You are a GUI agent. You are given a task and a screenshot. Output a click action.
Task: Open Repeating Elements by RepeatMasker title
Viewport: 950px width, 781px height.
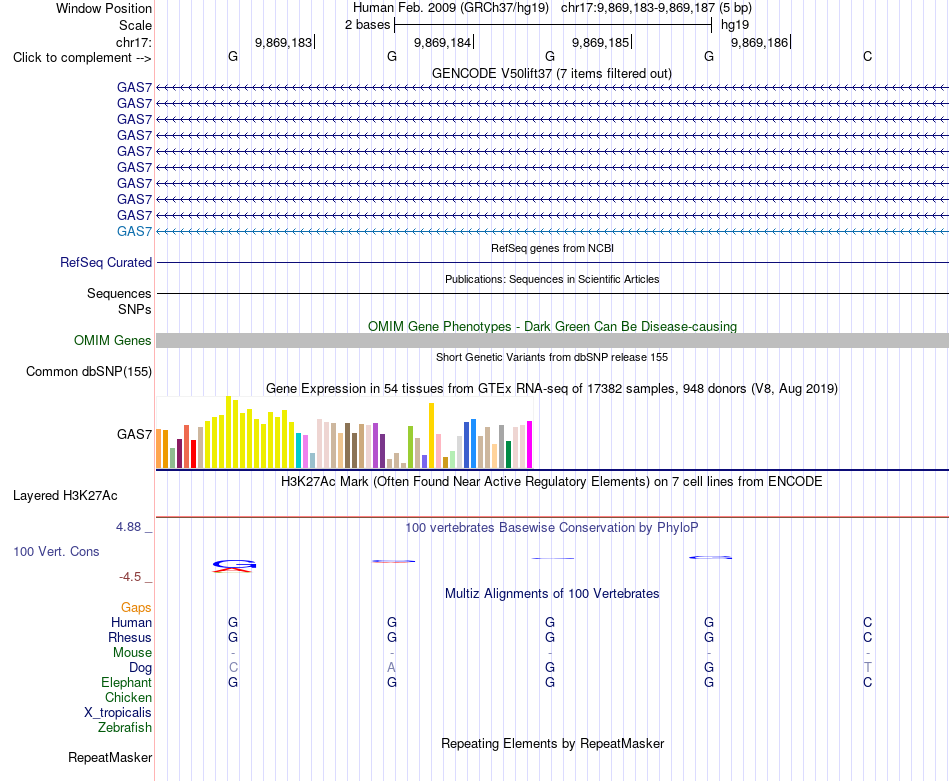point(552,743)
